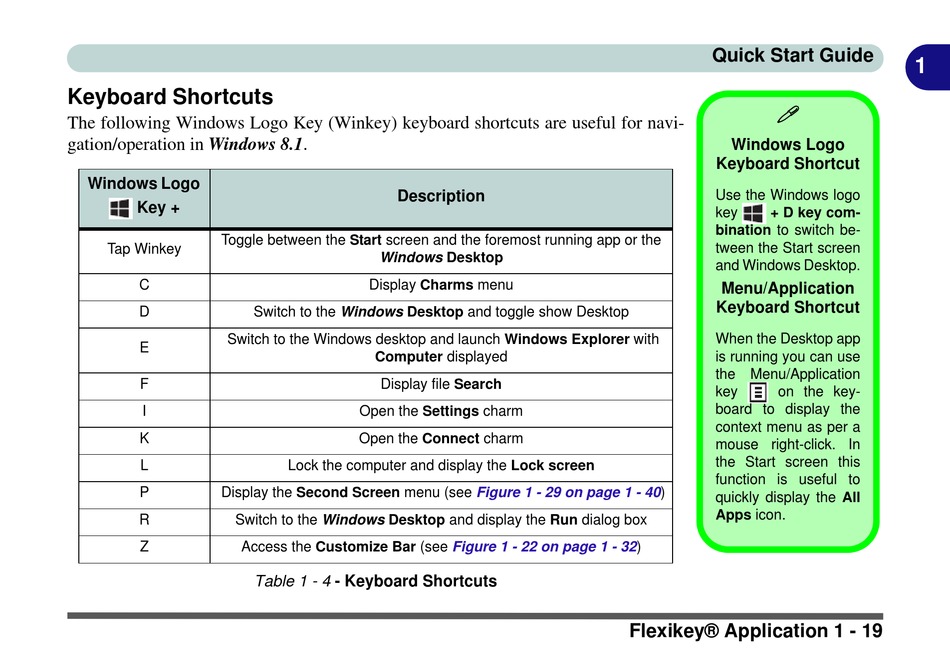Click the Windows logo icon in table header
Viewport: 950px width, 669px height.
click(119, 208)
